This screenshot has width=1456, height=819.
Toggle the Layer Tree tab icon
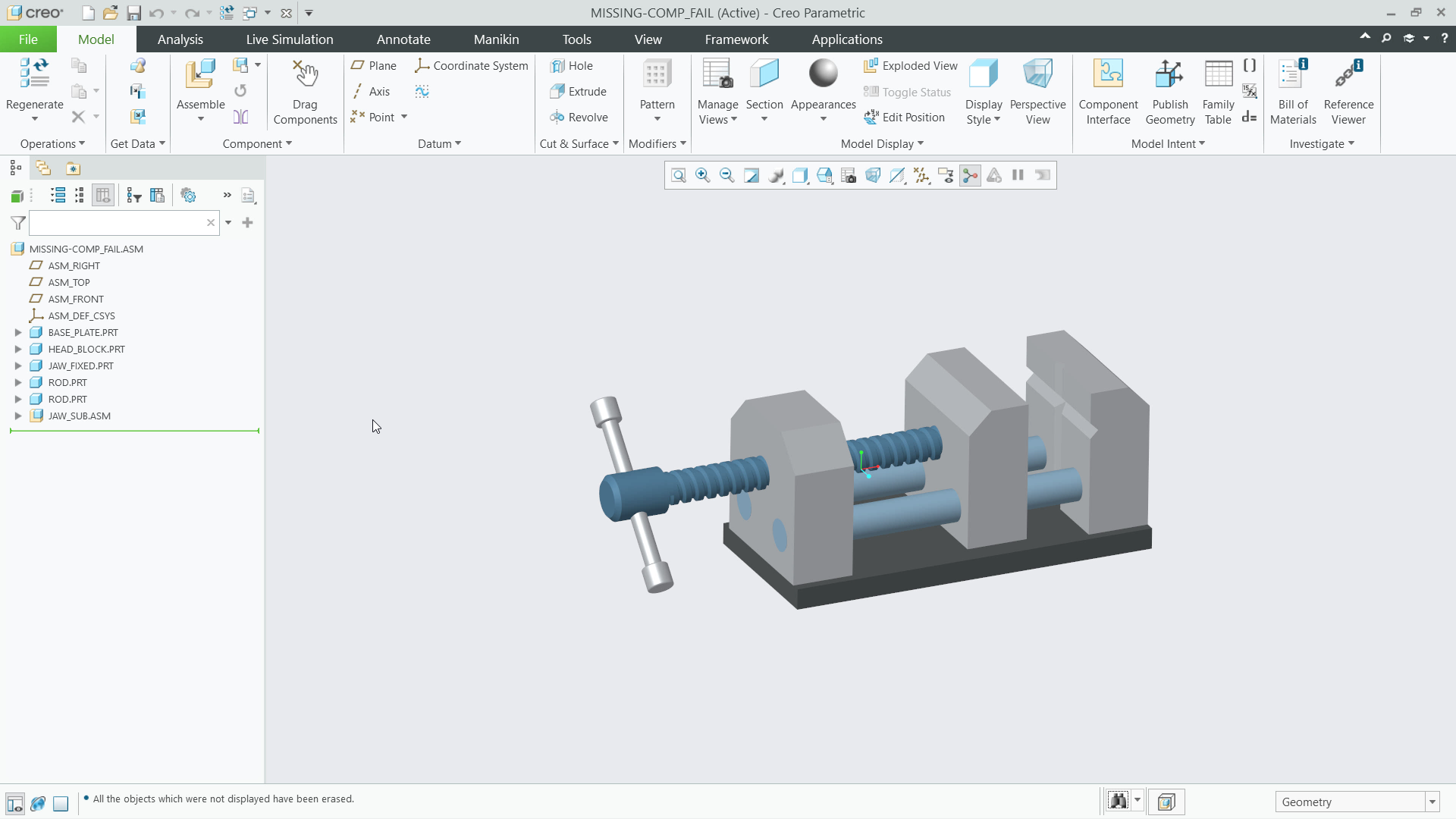click(43, 168)
